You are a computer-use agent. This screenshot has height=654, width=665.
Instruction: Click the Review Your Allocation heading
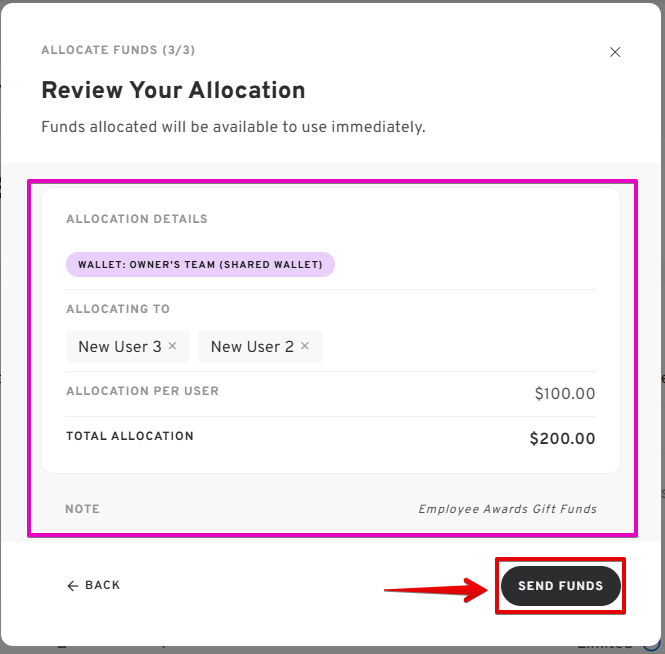click(x=173, y=90)
